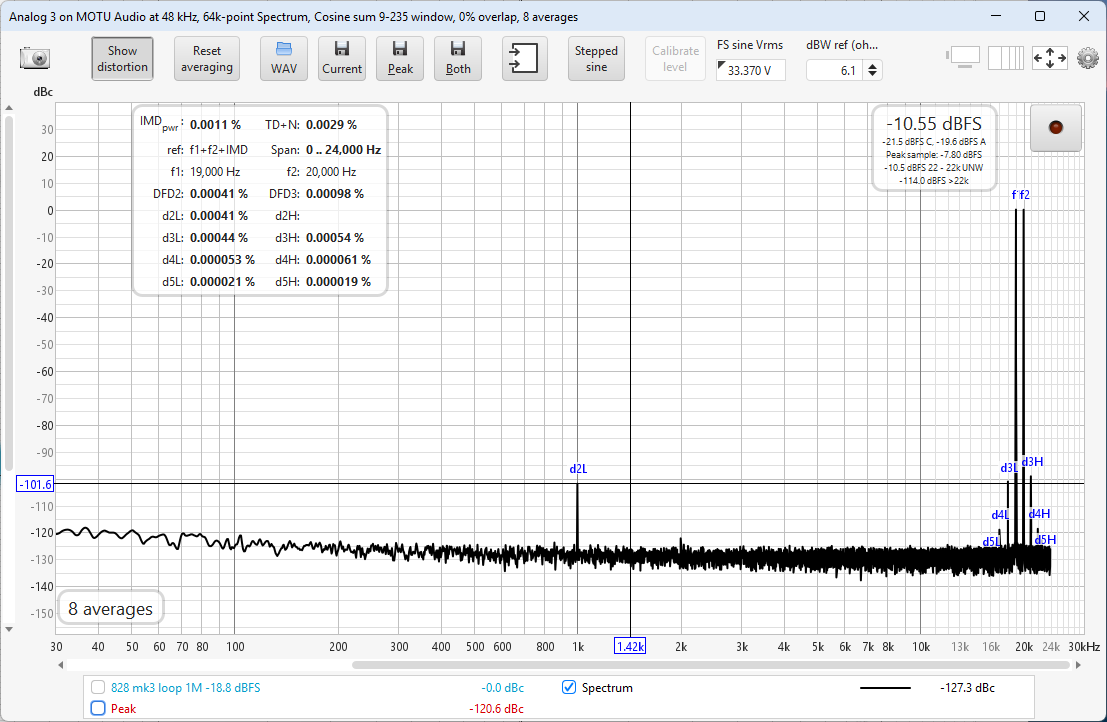Toggle the 828 mk3 loop trace checkbox
This screenshot has height=722, width=1107.
98,687
